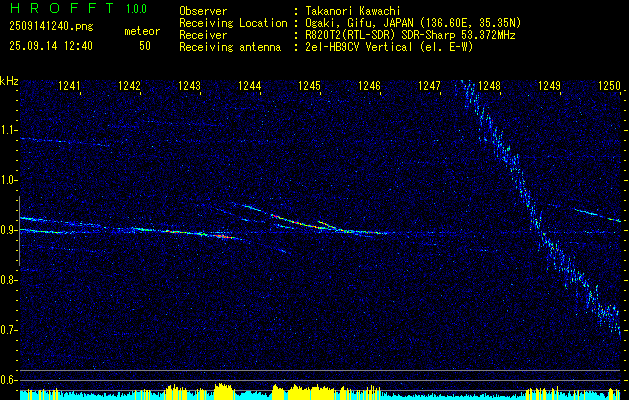Click the HROFFT title text
The image size is (629, 400).
coord(62,8)
